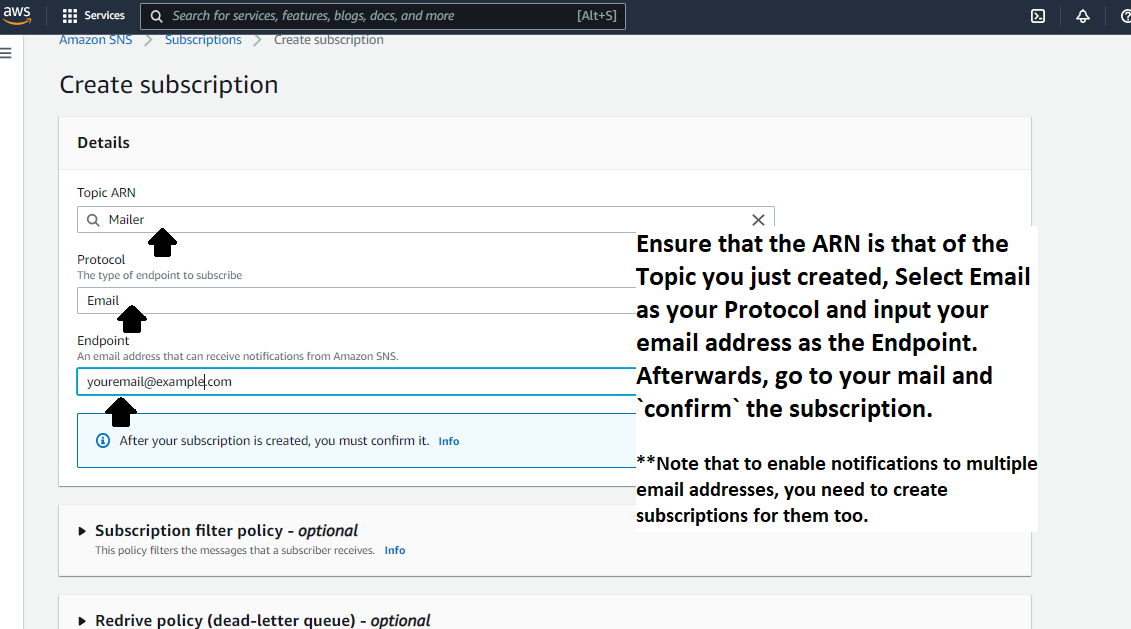Go to Amazon SNS breadcrumb

click(96, 40)
